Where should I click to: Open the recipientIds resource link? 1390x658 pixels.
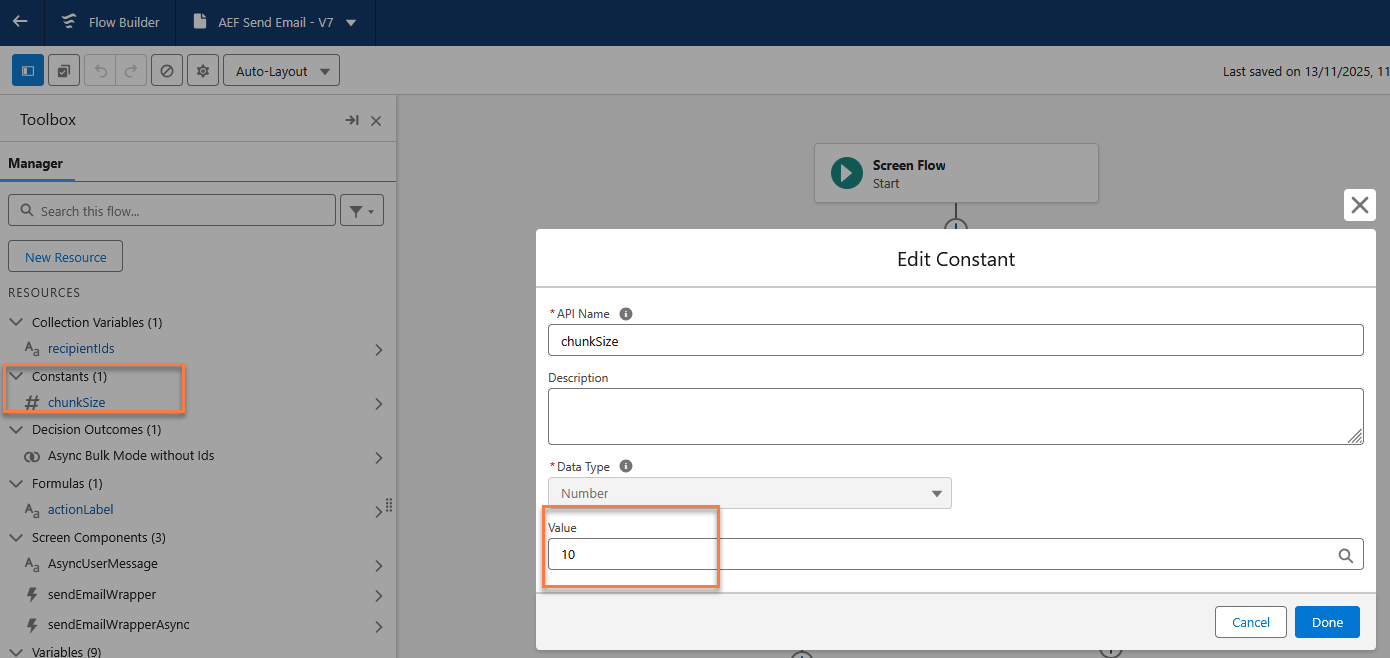coord(87,349)
